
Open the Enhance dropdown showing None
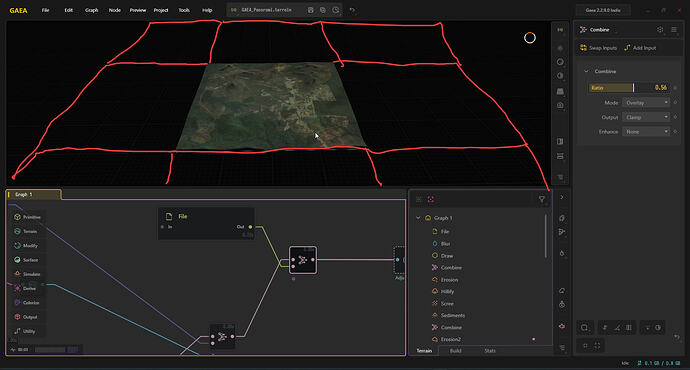[646, 132]
